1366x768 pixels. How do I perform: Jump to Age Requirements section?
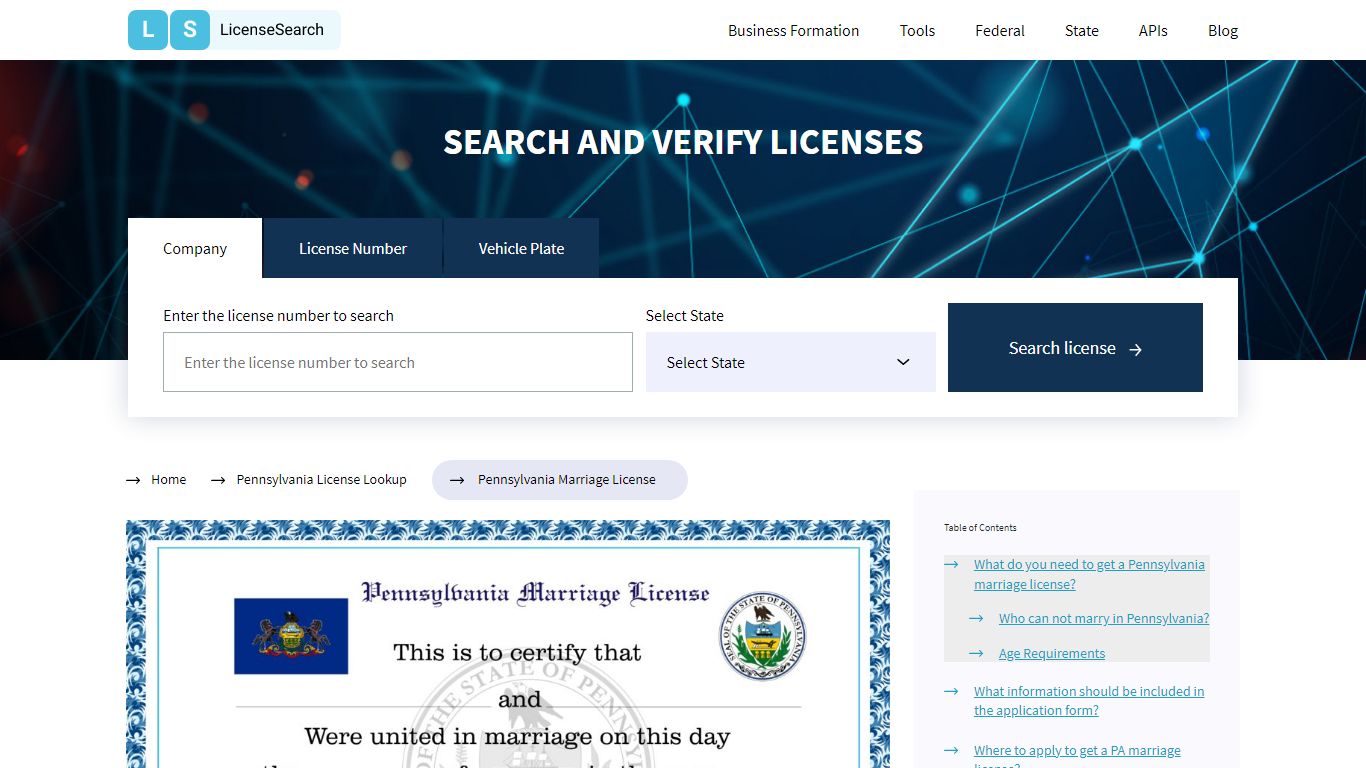point(1052,654)
